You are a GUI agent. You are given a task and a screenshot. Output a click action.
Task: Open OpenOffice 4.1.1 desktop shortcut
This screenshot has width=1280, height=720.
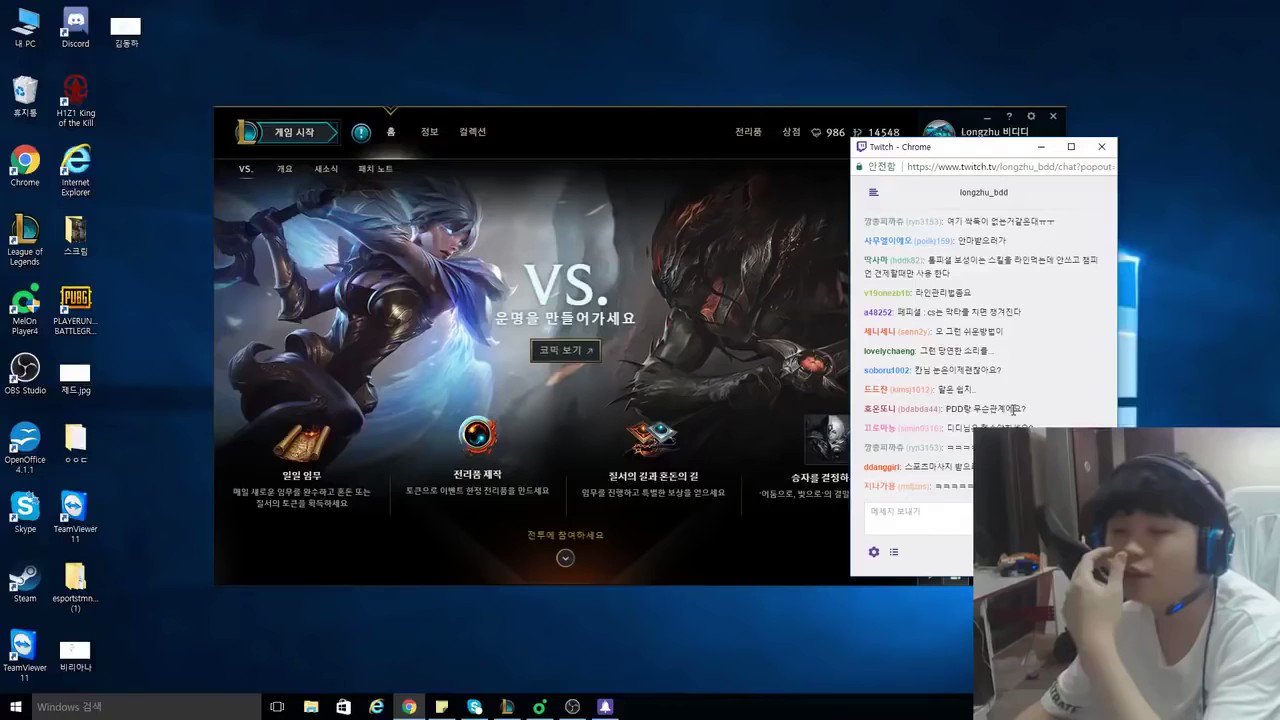[x=25, y=448]
